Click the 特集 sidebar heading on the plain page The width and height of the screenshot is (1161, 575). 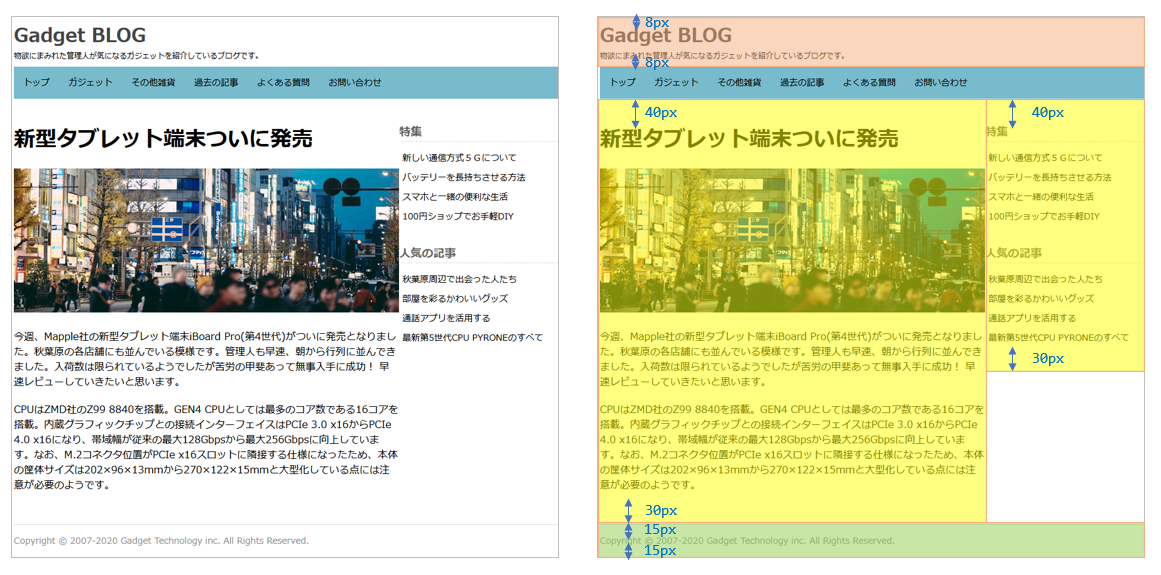pos(411,131)
